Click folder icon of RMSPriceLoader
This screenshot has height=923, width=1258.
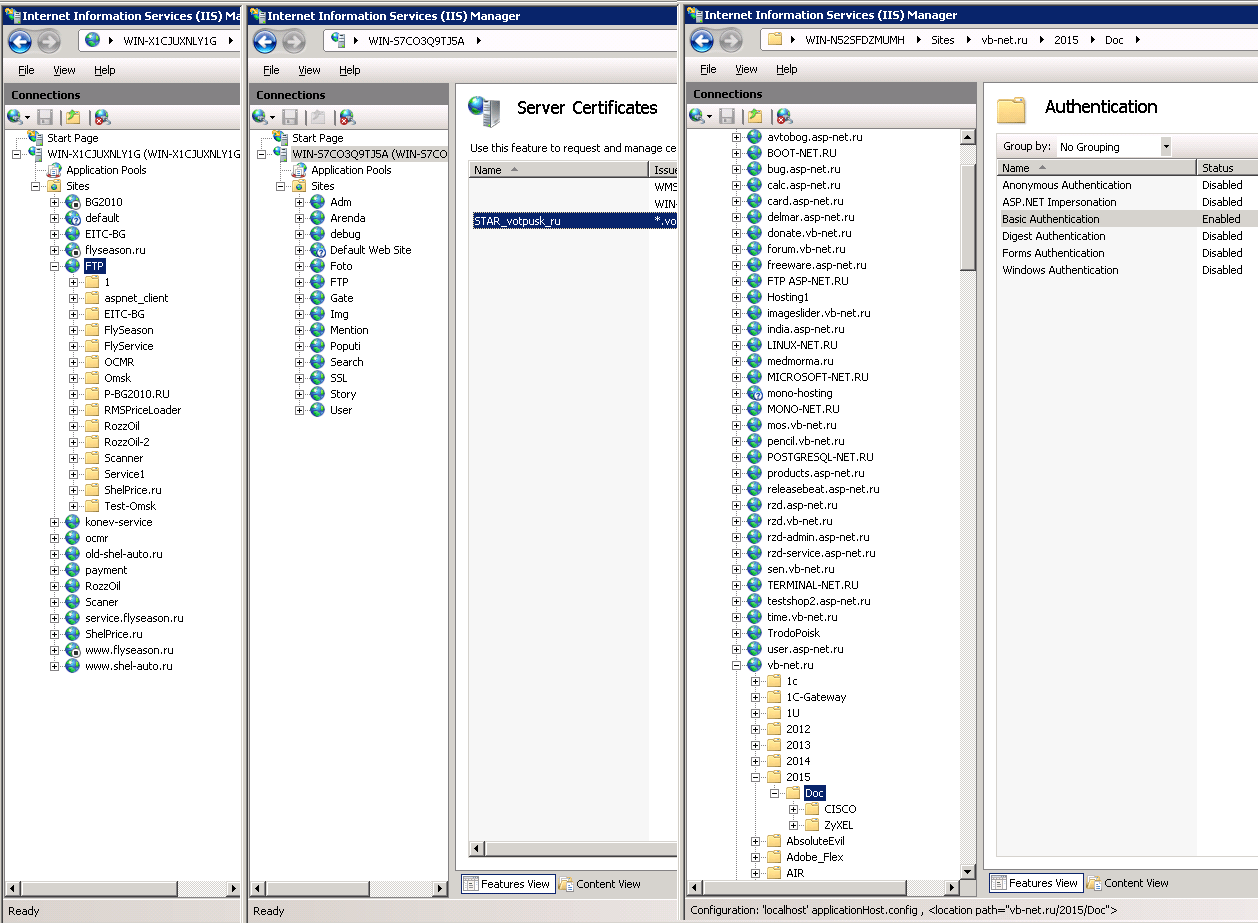92,410
